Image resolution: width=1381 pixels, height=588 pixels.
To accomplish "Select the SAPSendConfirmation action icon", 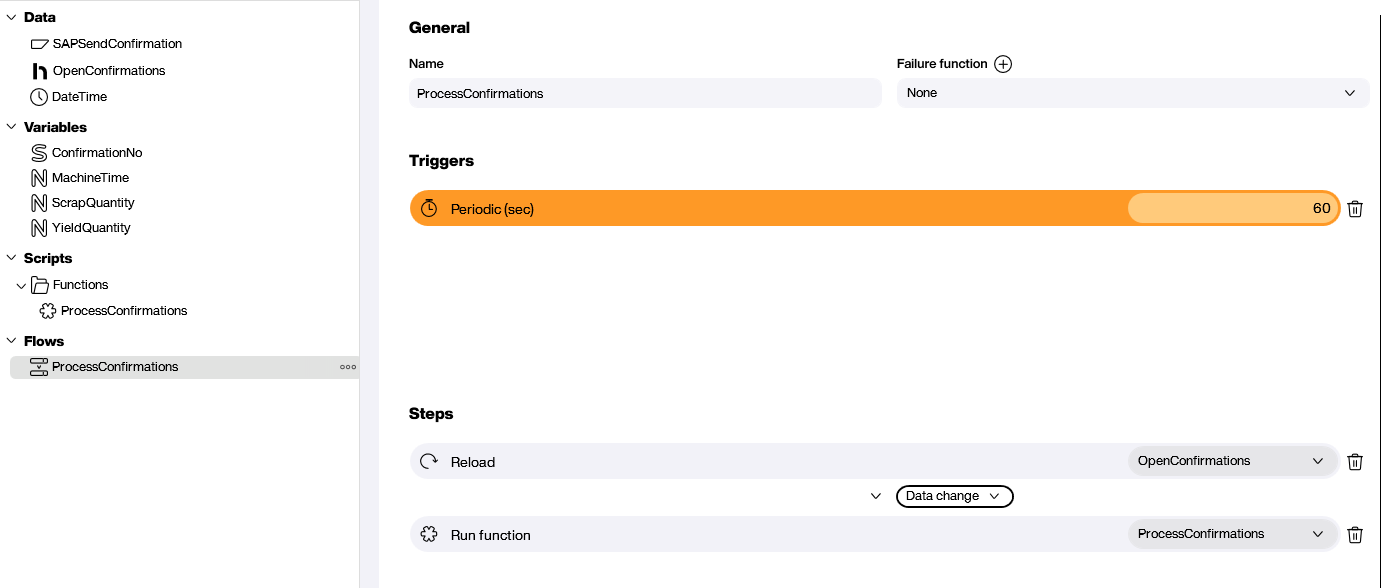I will click(38, 43).
